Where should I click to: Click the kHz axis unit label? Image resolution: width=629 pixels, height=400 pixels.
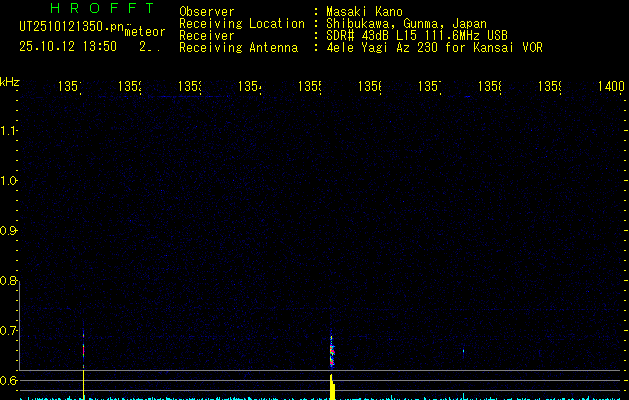click(10, 81)
